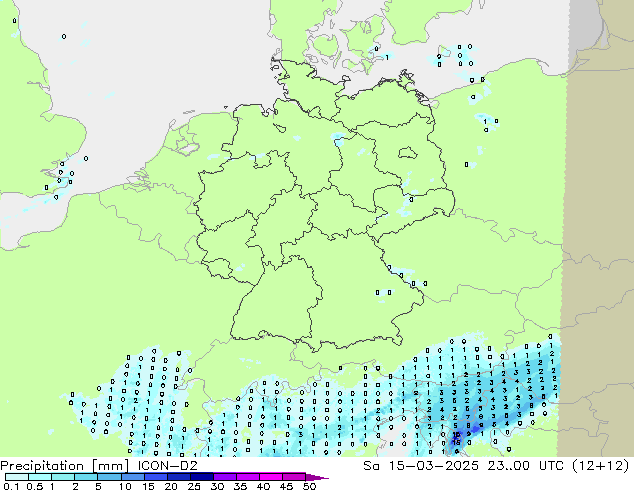Click the legend label '40'
This screenshot has height=490, width=634.
point(263,486)
